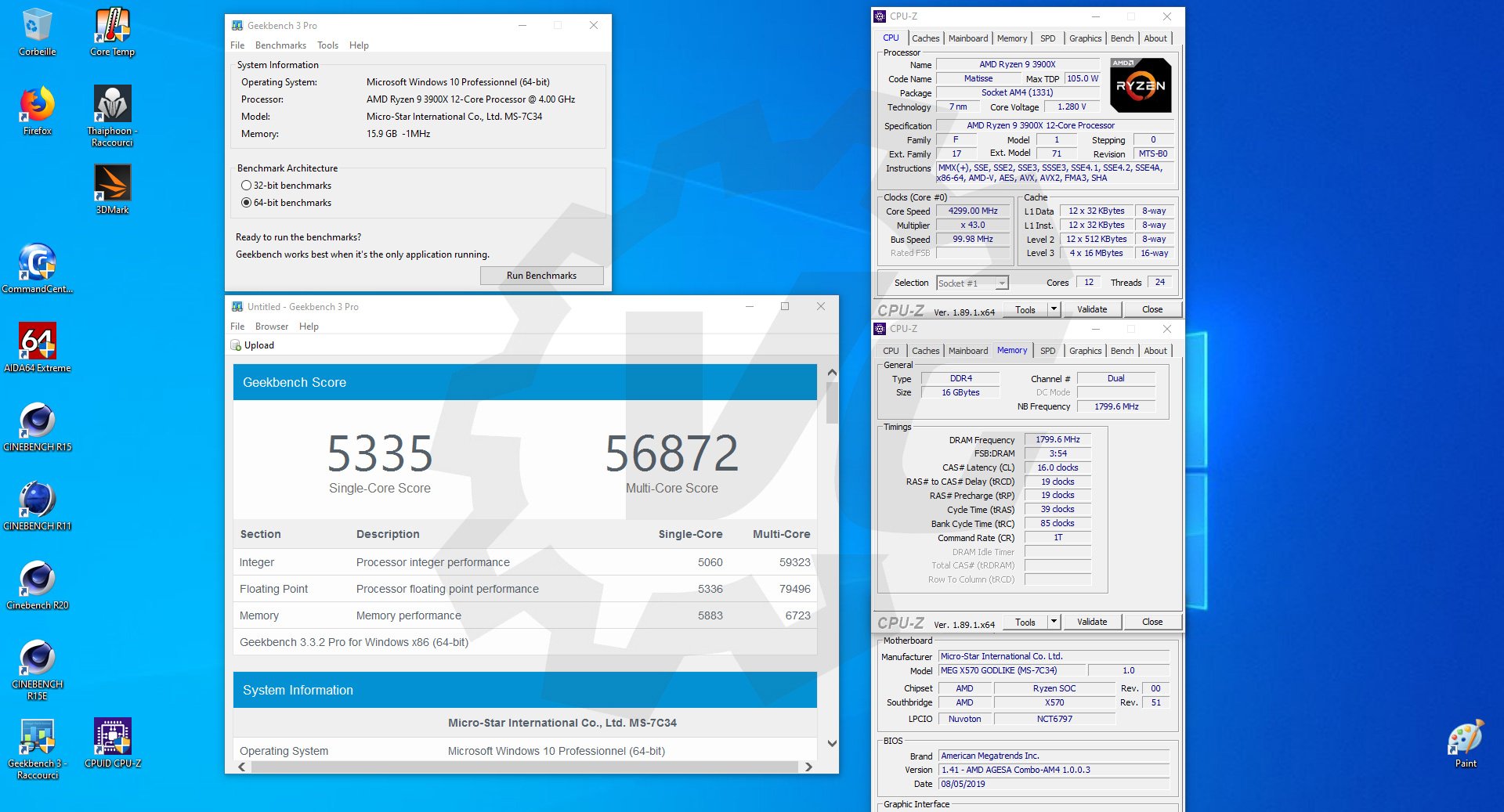1504x812 pixels.
Task: Launch Paint from the desktop
Action: point(1465,741)
